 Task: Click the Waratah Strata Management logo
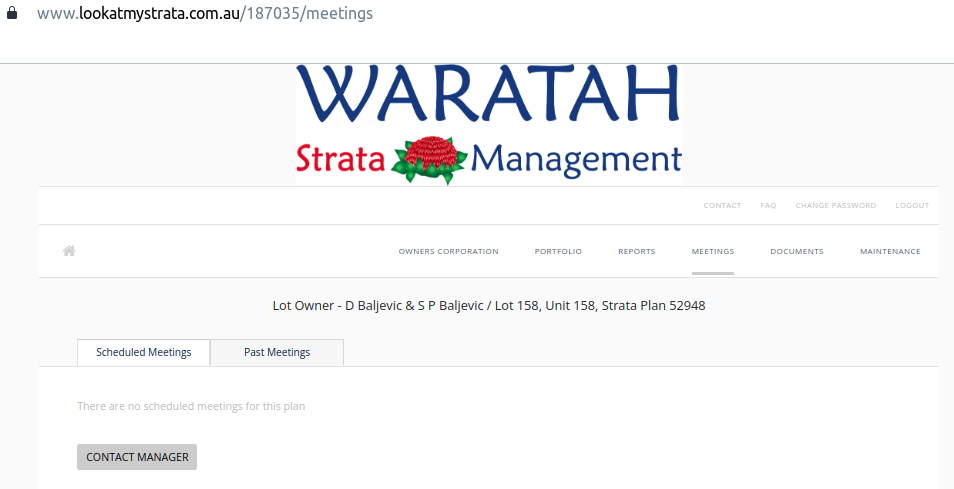coord(489,124)
